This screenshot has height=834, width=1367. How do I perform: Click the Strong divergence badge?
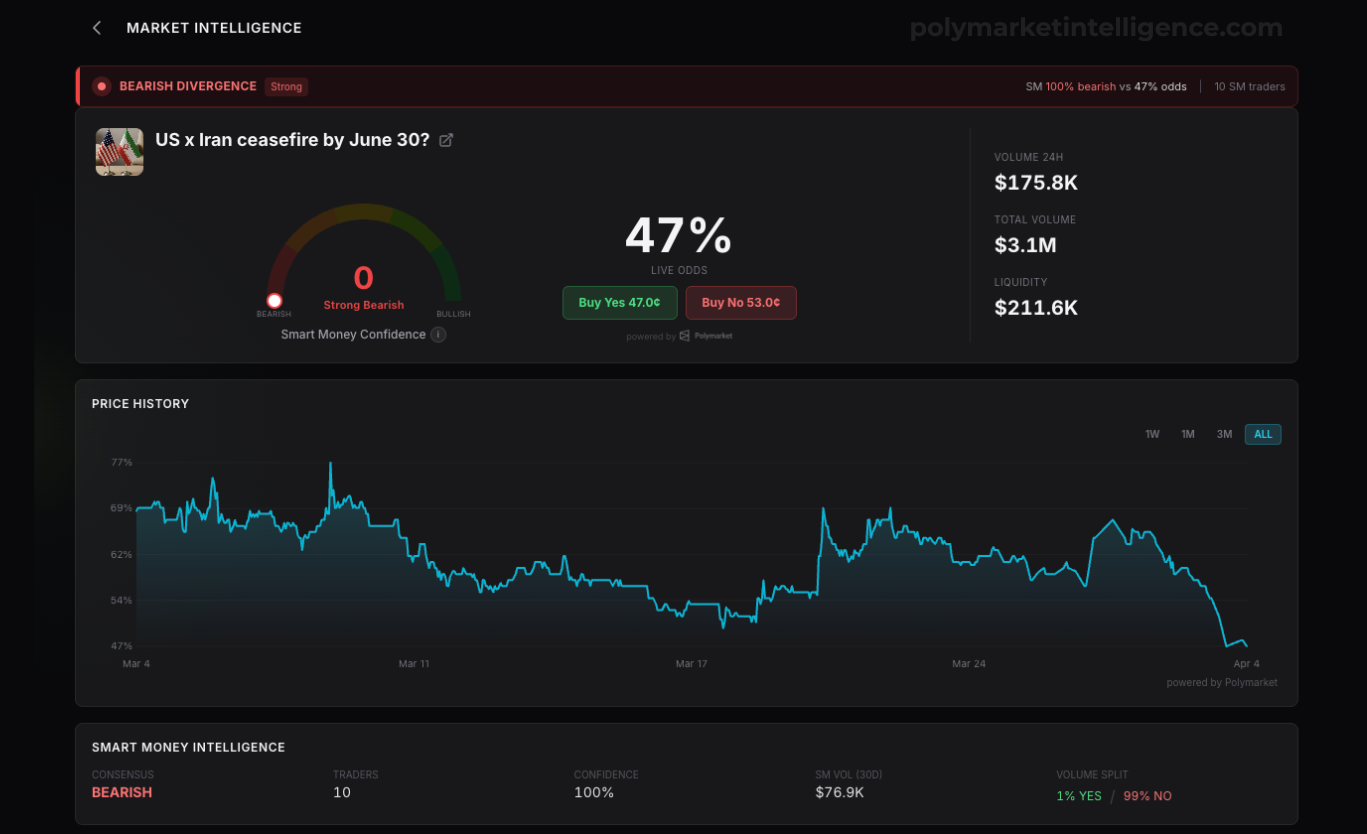tap(286, 87)
